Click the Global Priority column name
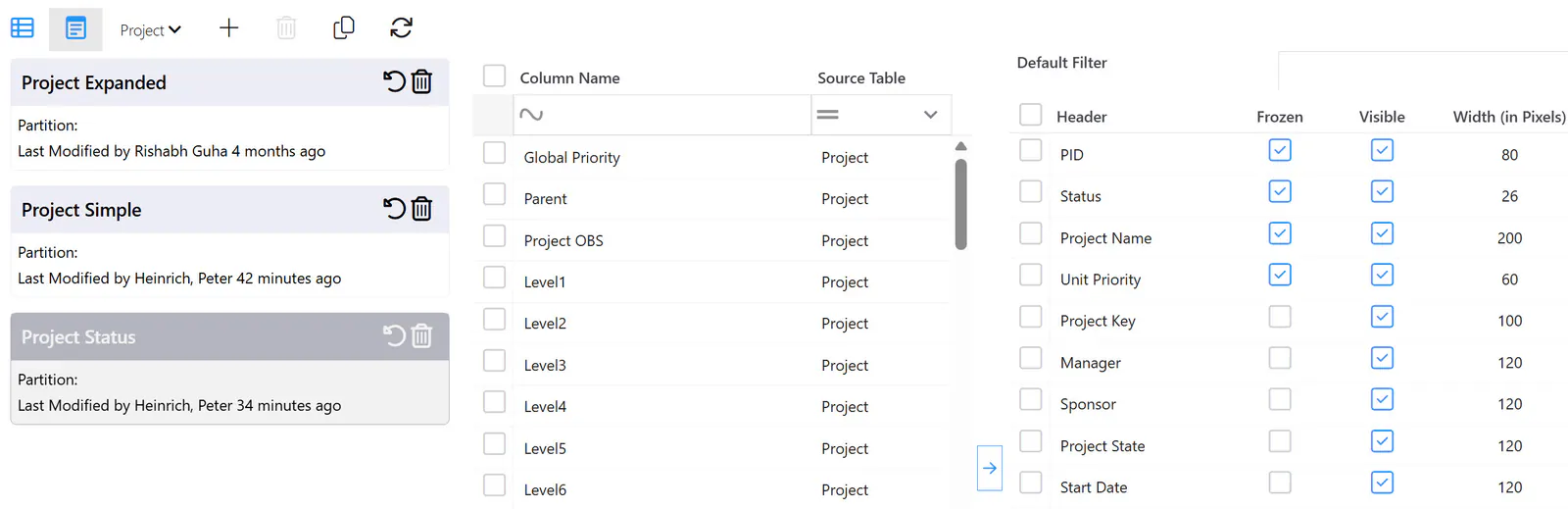The width and height of the screenshot is (1568, 509). [x=571, y=158]
